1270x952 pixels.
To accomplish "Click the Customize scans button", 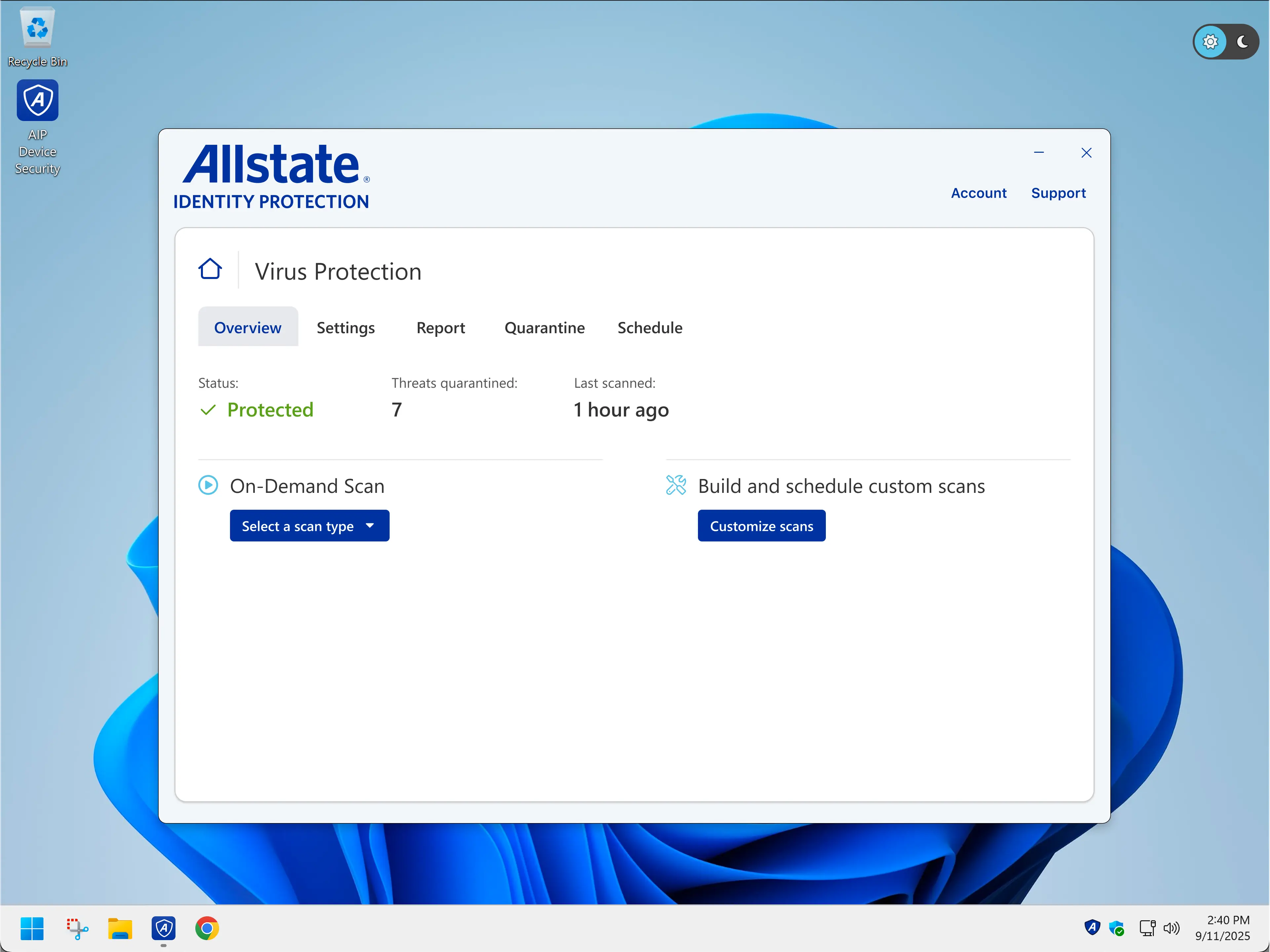I will point(761,525).
